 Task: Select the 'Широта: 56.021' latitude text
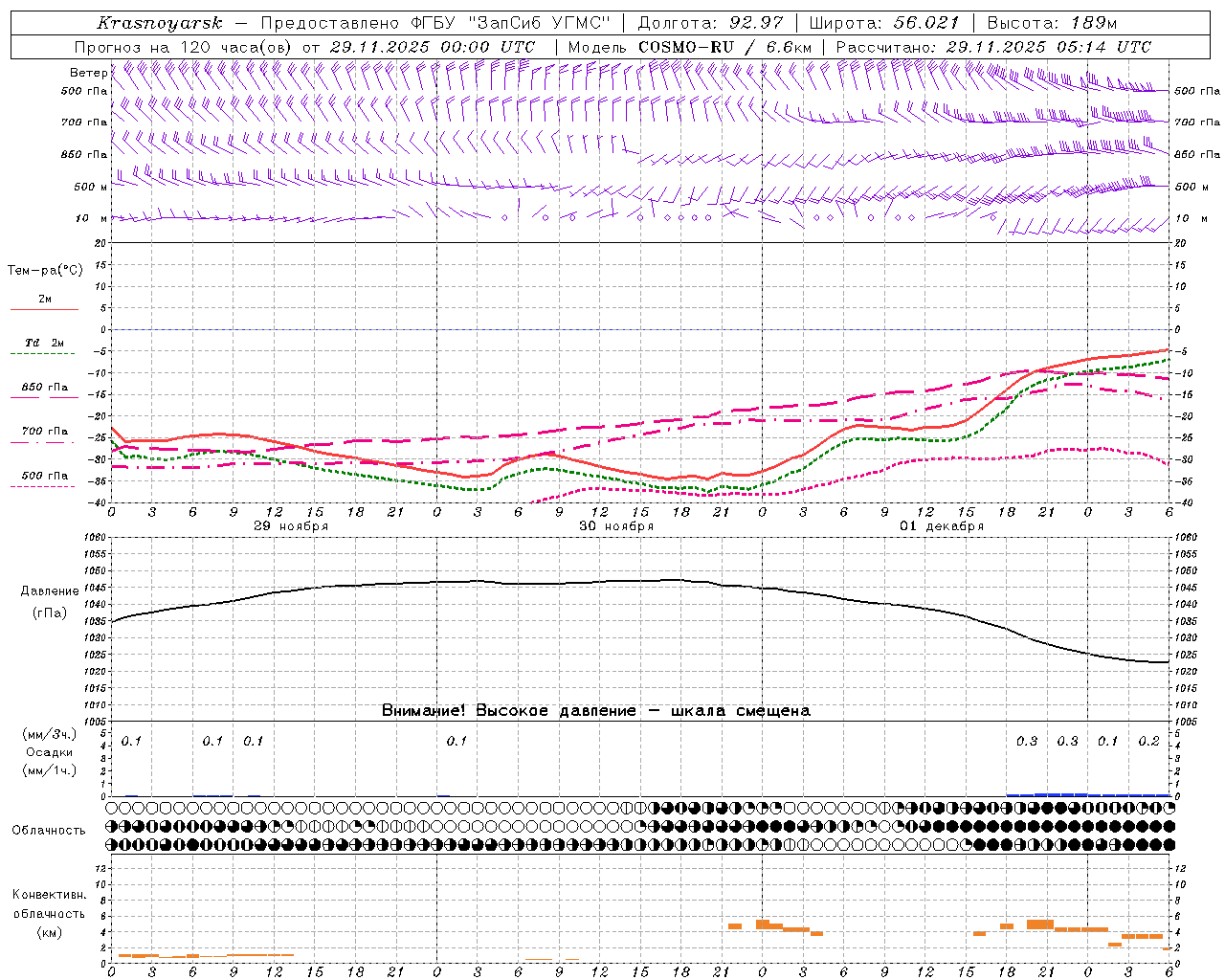click(x=884, y=23)
